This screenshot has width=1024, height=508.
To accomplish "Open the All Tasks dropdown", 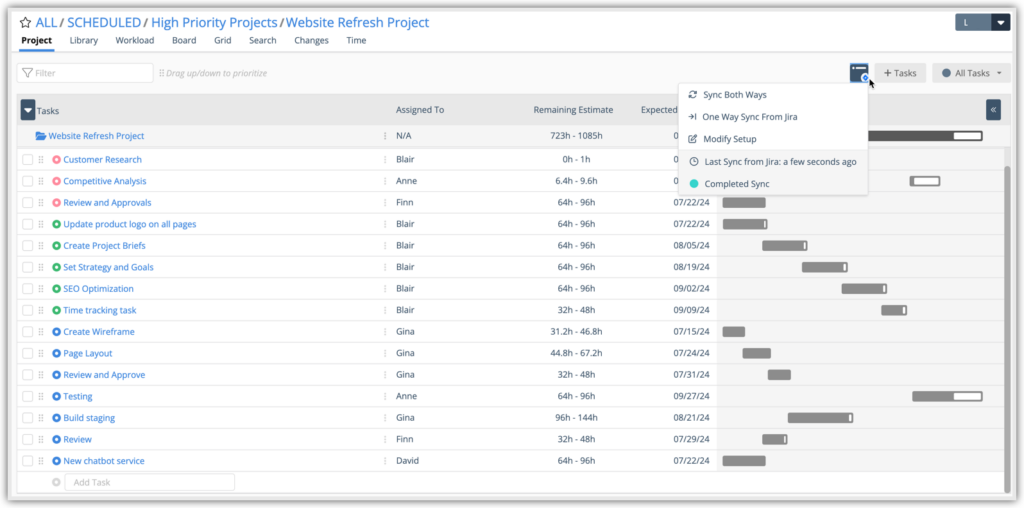I will click(x=971, y=73).
